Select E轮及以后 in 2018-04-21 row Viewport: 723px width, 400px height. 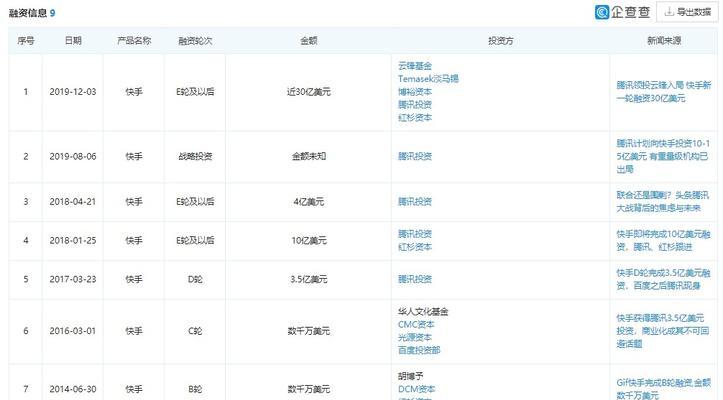point(195,202)
